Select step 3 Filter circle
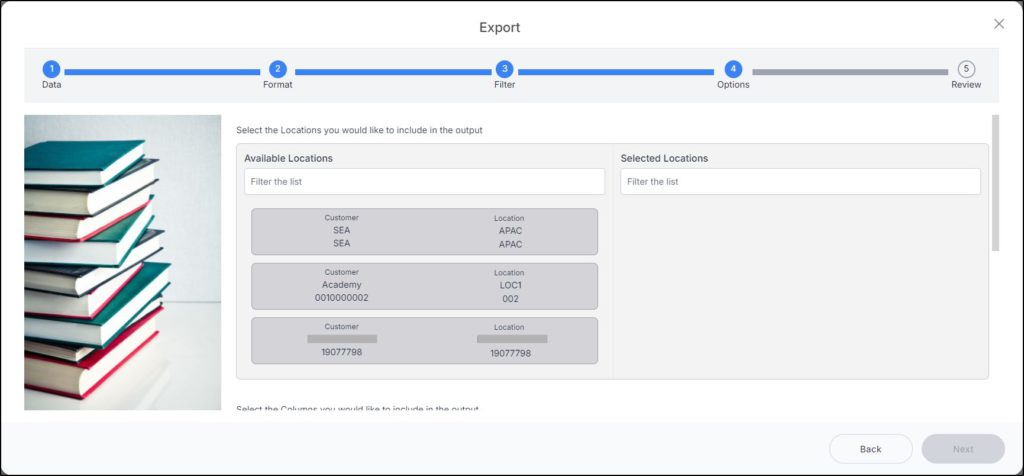This screenshot has width=1024, height=476. pyautogui.click(x=505, y=69)
